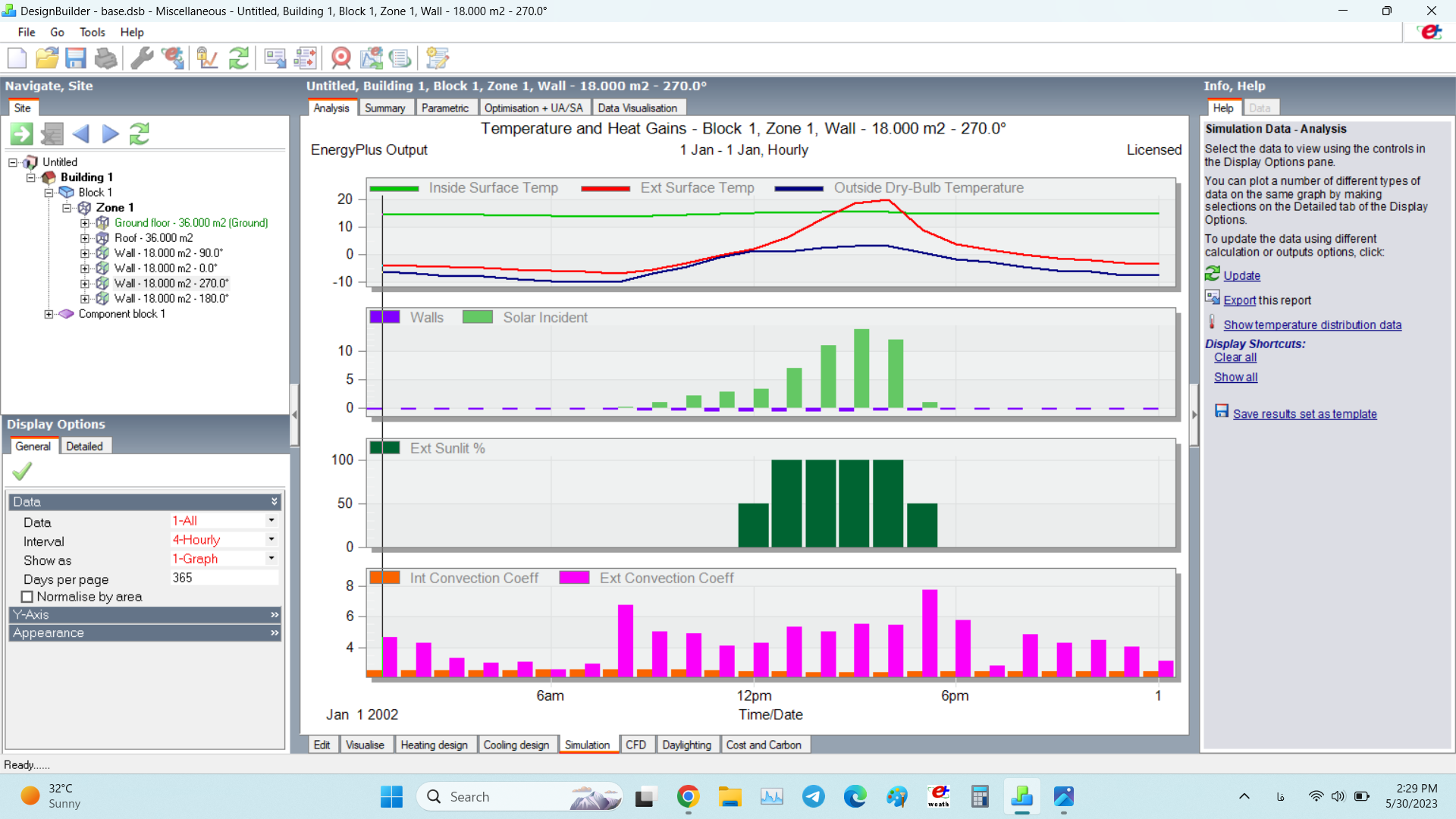The height and width of the screenshot is (819, 1456).
Task: Expand the Component block 1 tree node
Action: 49,314
